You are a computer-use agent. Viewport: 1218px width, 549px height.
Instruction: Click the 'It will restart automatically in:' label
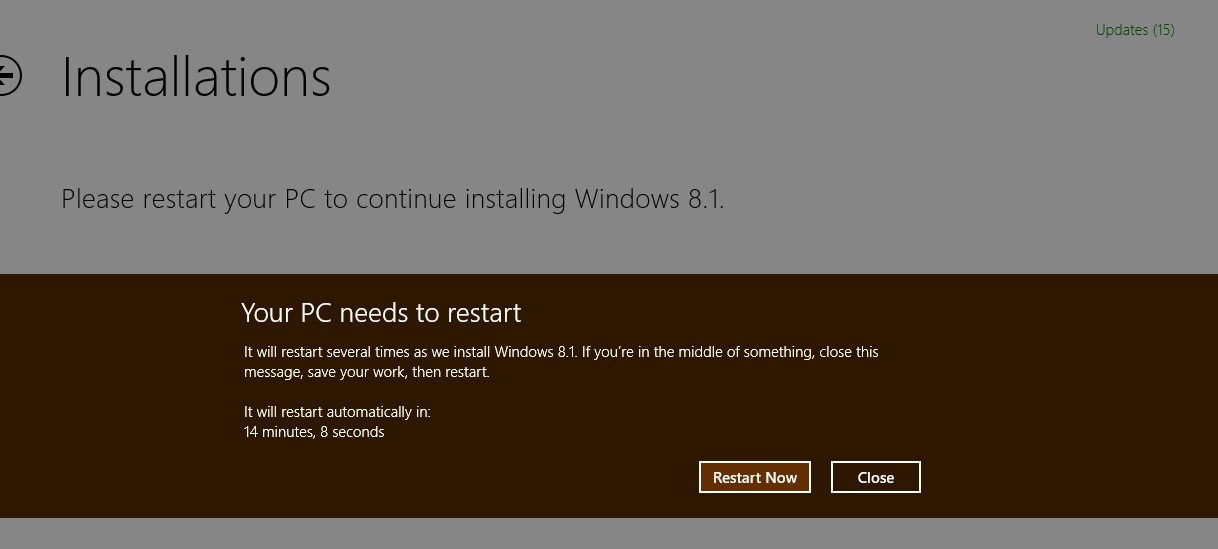point(337,412)
